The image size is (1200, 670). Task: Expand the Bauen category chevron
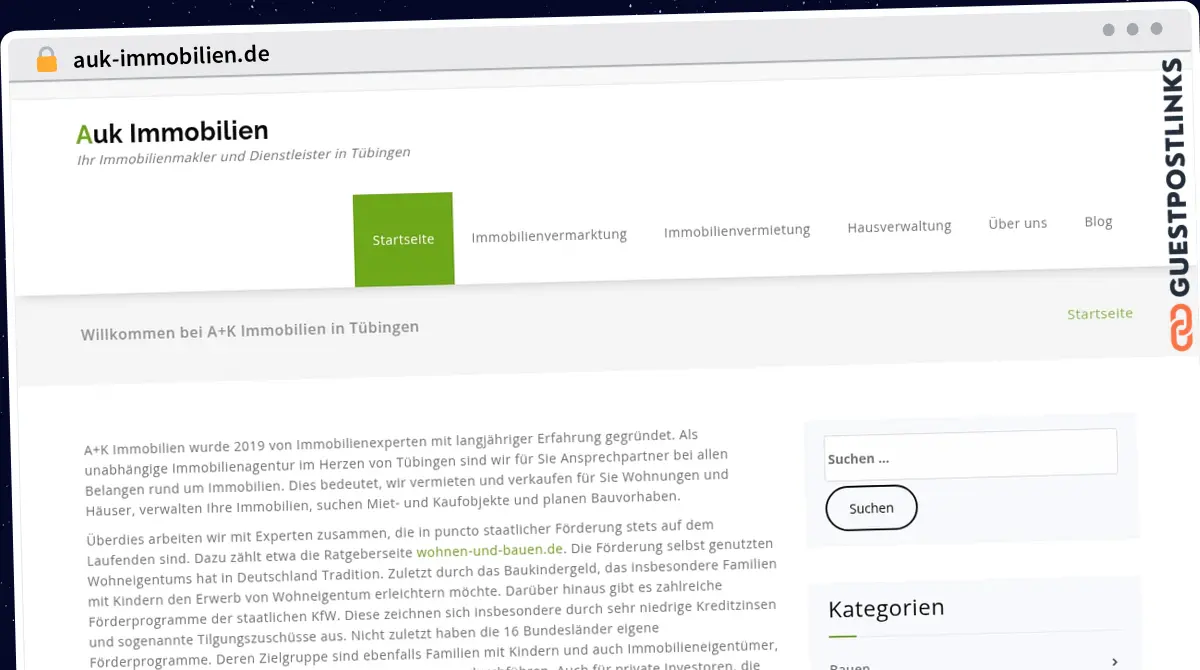point(1114,662)
